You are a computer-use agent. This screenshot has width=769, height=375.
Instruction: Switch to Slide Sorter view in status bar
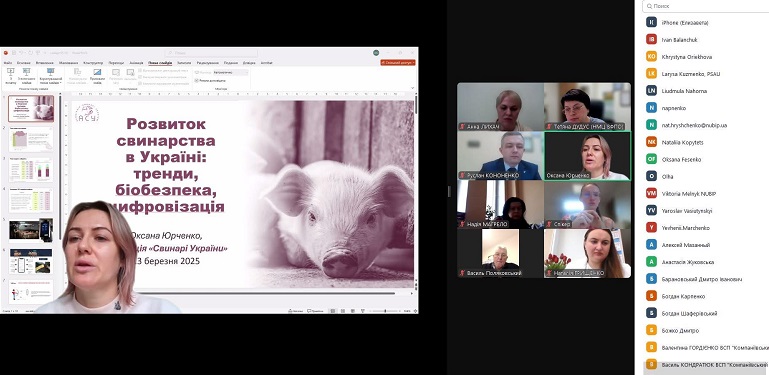[x=343, y=311]
